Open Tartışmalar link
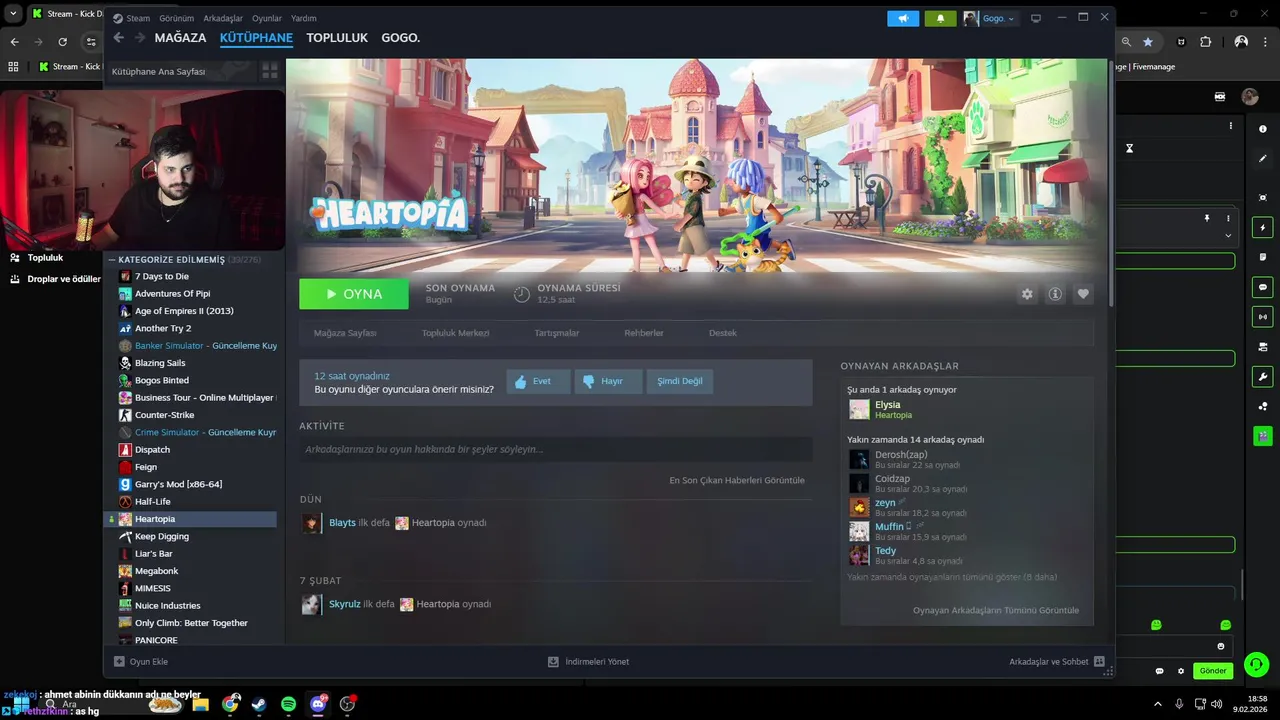 click(557, 333)
